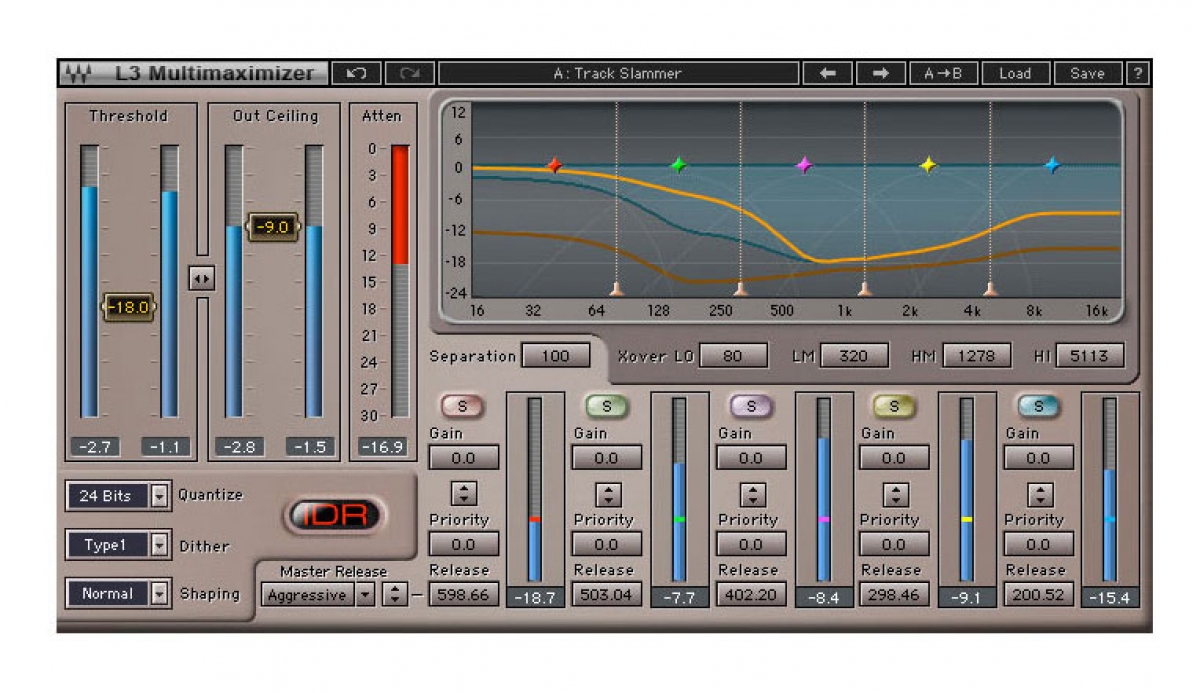1200x693 pixels.
Task: Click the 320 Hz crossover marker handle
Action: coord(740,289)
